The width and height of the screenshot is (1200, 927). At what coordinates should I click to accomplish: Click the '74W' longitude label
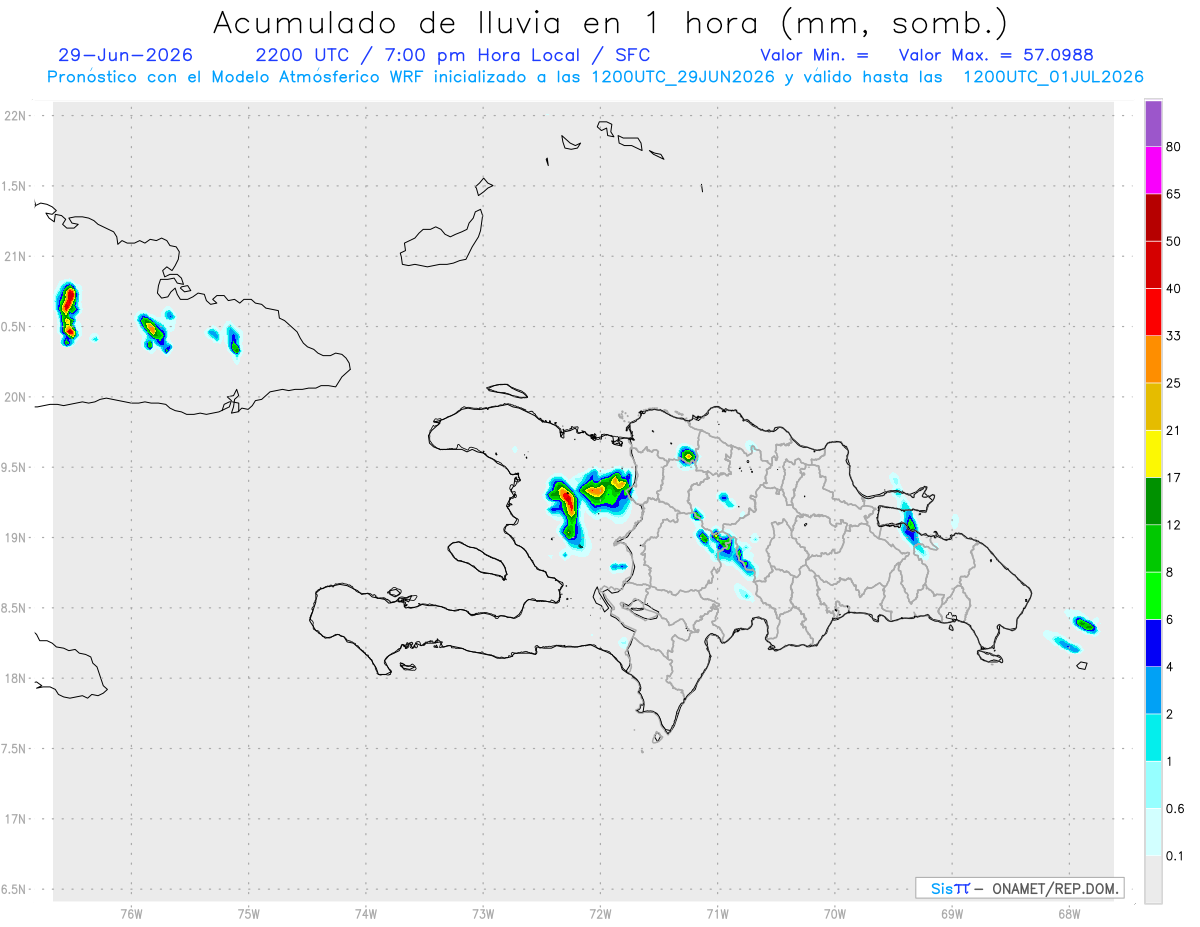(x=366, y=913)
